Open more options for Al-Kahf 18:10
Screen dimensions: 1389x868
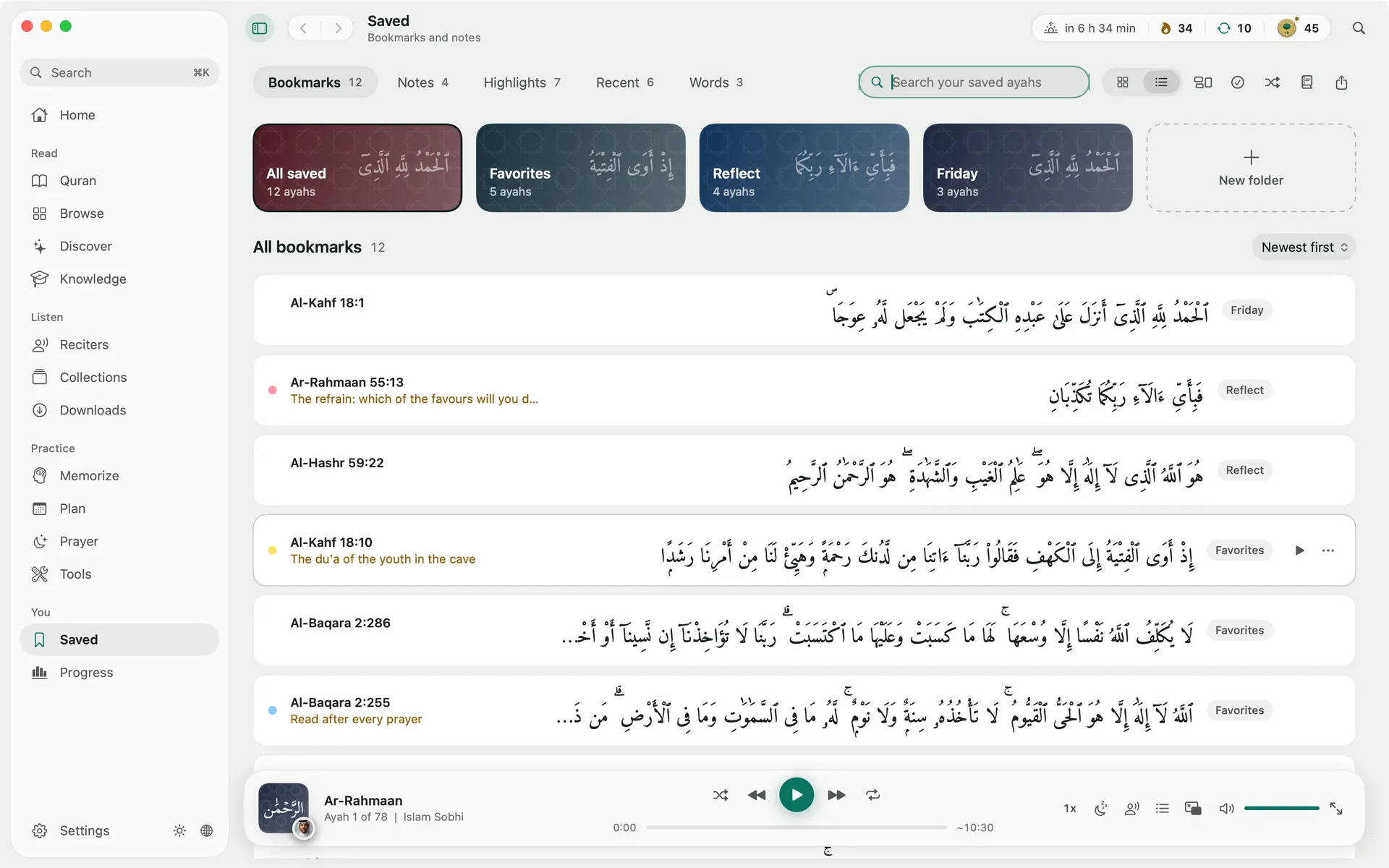pos(1328,550)
